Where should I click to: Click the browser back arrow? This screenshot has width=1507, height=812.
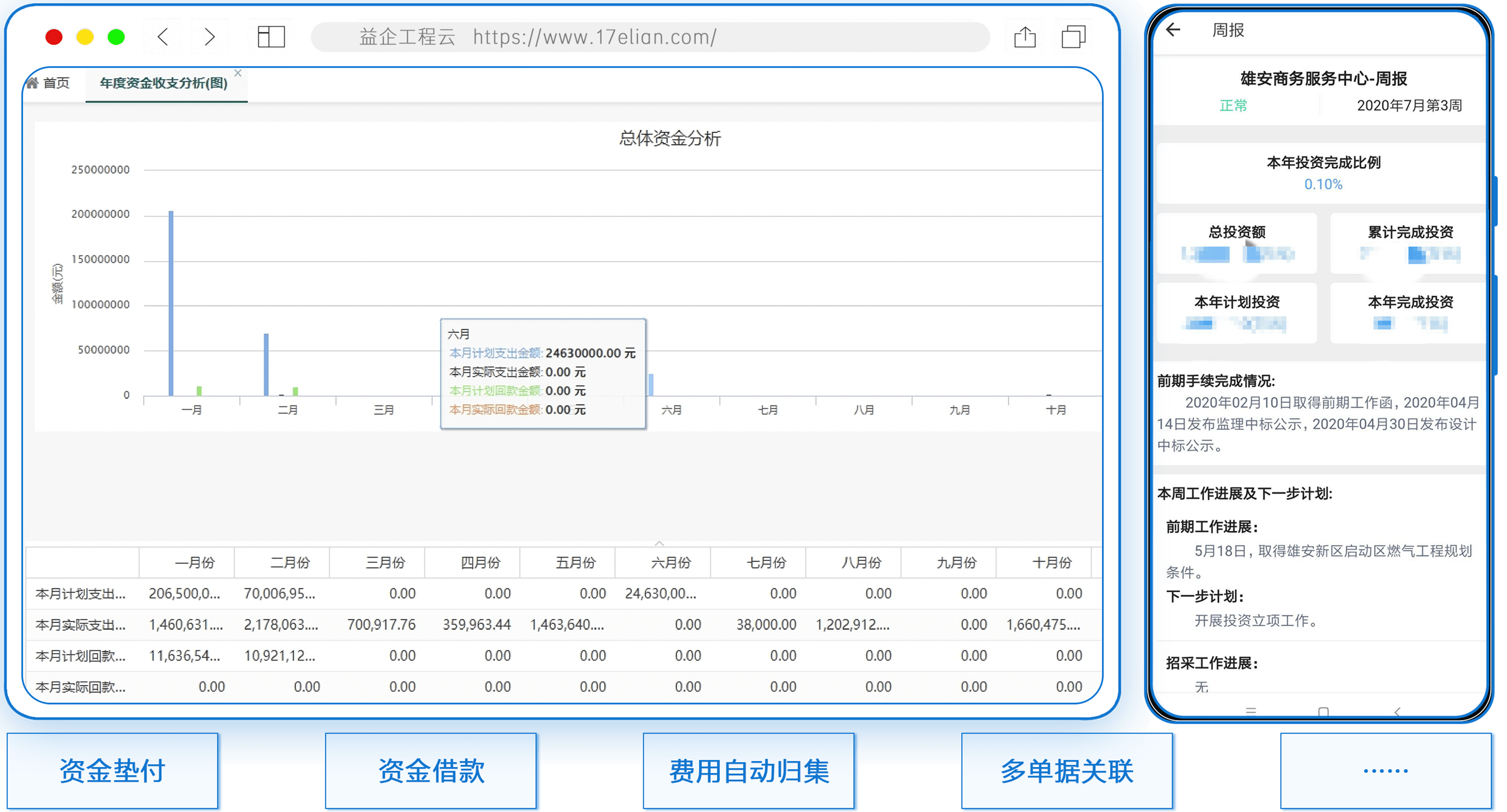(x=163, y=37)
